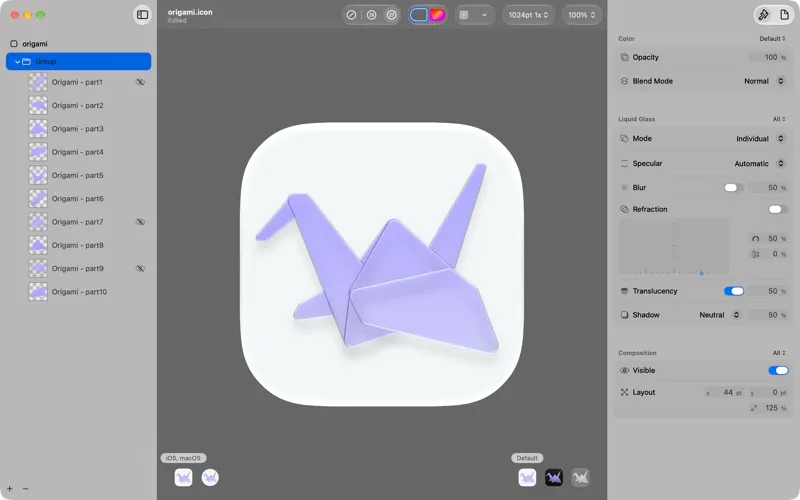Screen dimensions: 800x500
Task: Select the OS 27 version toolbar icon
Action: [391, 15]
